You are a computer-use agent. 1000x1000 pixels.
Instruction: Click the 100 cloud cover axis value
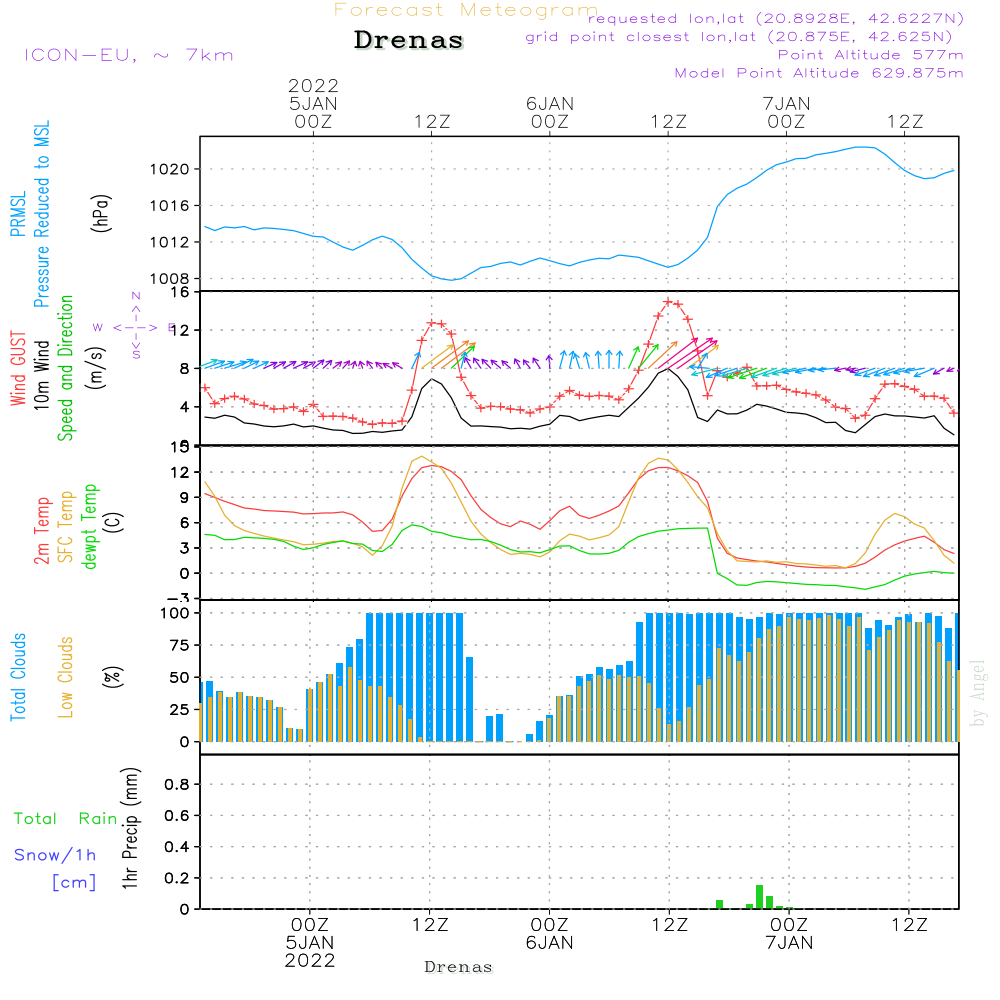click(175, 614)
